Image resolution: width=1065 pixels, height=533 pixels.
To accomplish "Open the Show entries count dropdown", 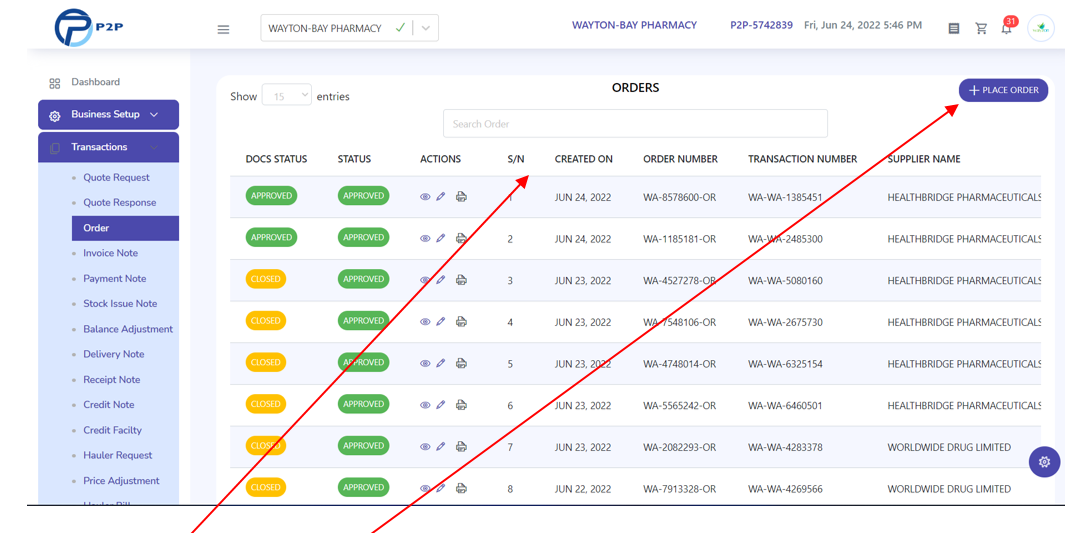I will [287, 96].
